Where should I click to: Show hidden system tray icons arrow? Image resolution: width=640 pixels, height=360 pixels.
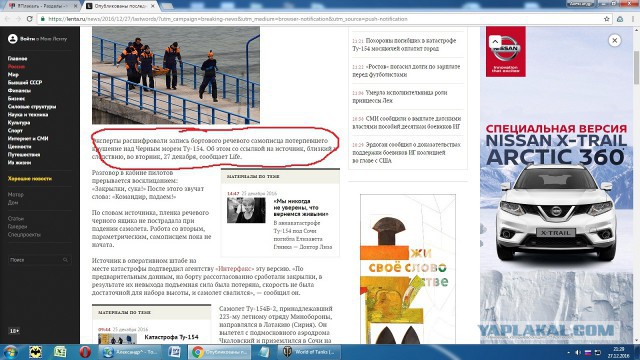pyautogui.click(x=569, y=352)
